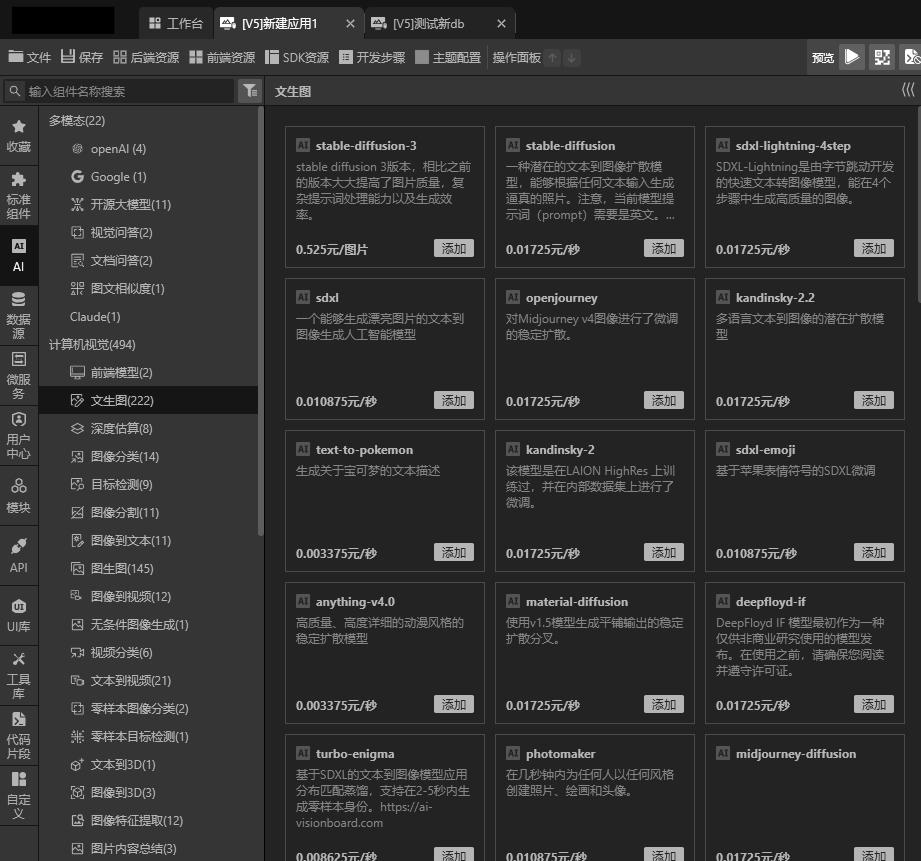The width and height of the screenshot is (921, 861).
Task: Open the 收藏 favorites sidebar icon
Action: (19, 136)
